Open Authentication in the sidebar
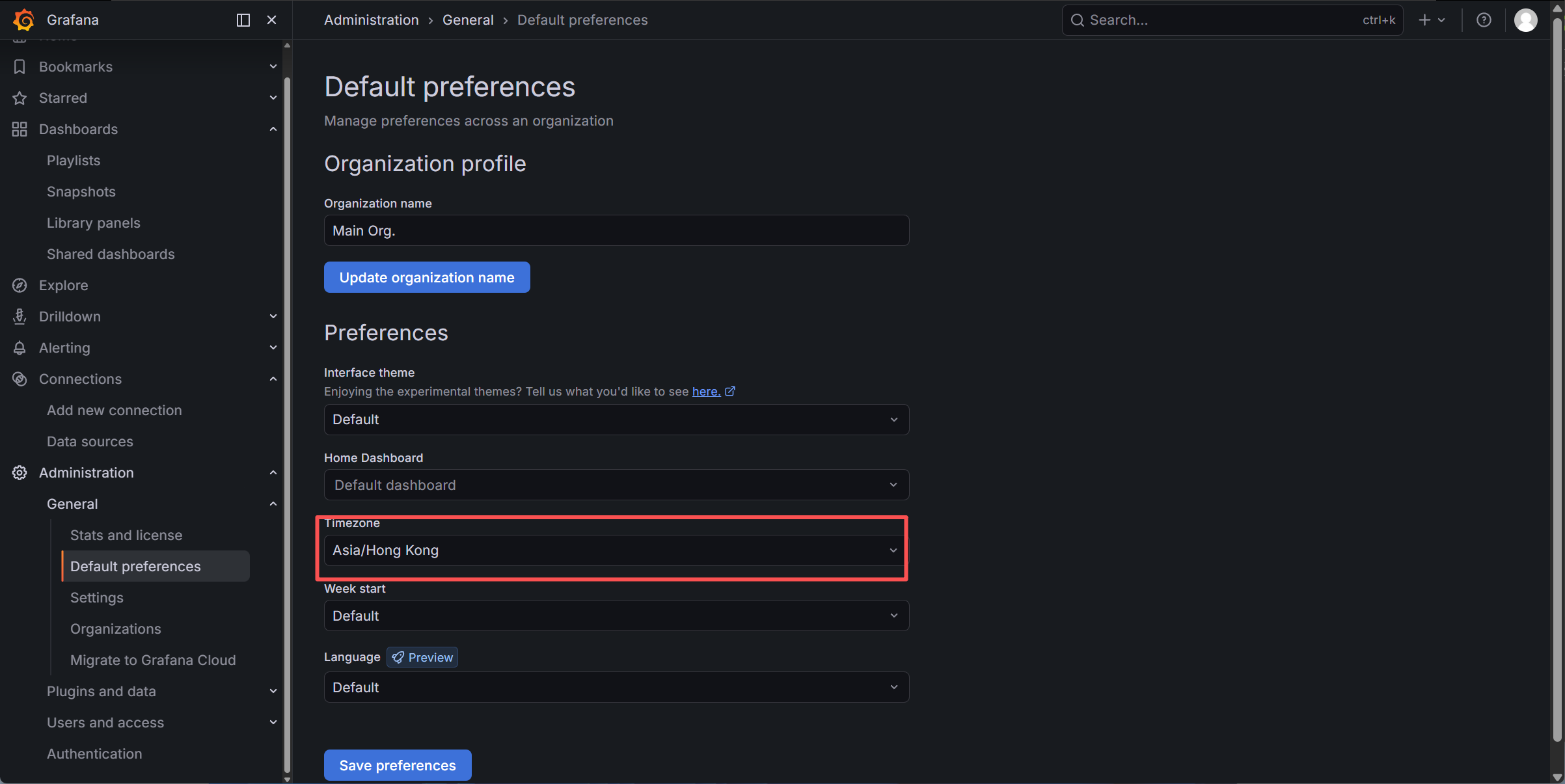This screenshot has width=1565, height=784. coord(94,753)
